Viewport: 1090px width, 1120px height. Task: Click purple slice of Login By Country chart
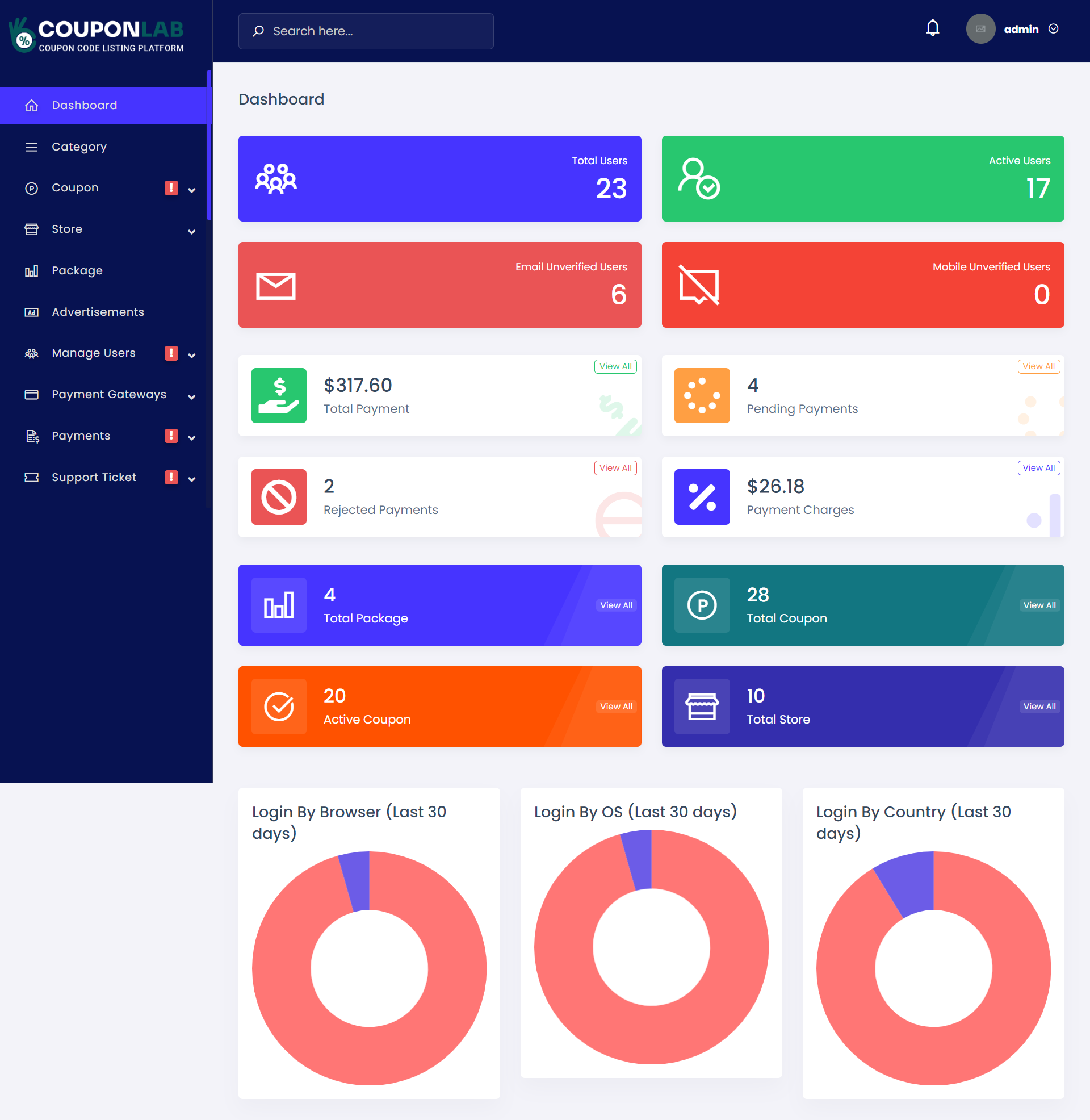[x=911, y=881]
